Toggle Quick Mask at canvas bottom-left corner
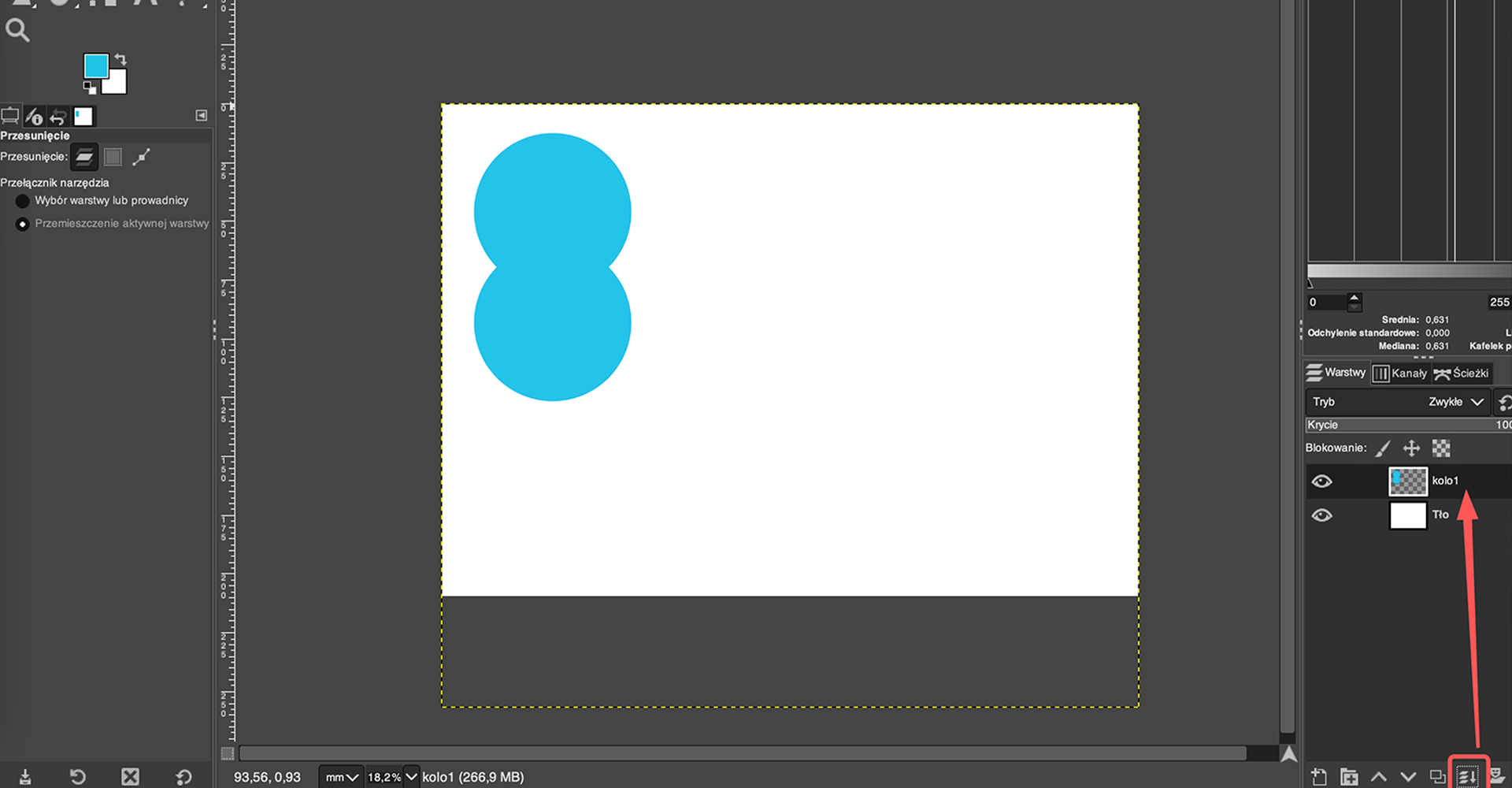 click(228, 753)
